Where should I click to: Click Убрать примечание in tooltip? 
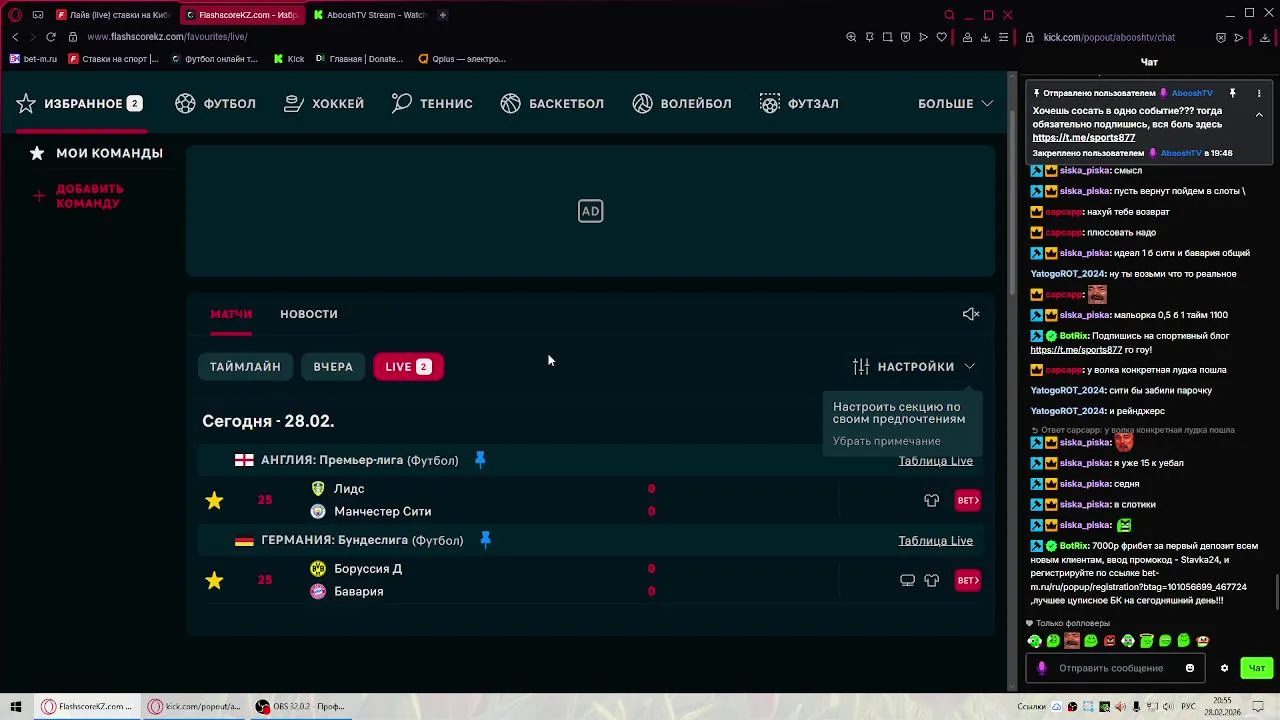point(886,441)
